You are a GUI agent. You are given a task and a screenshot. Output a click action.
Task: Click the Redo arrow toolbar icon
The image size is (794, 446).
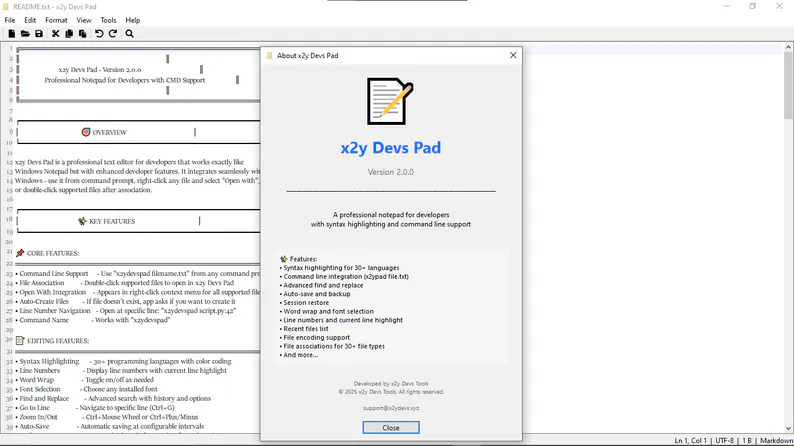113,33
